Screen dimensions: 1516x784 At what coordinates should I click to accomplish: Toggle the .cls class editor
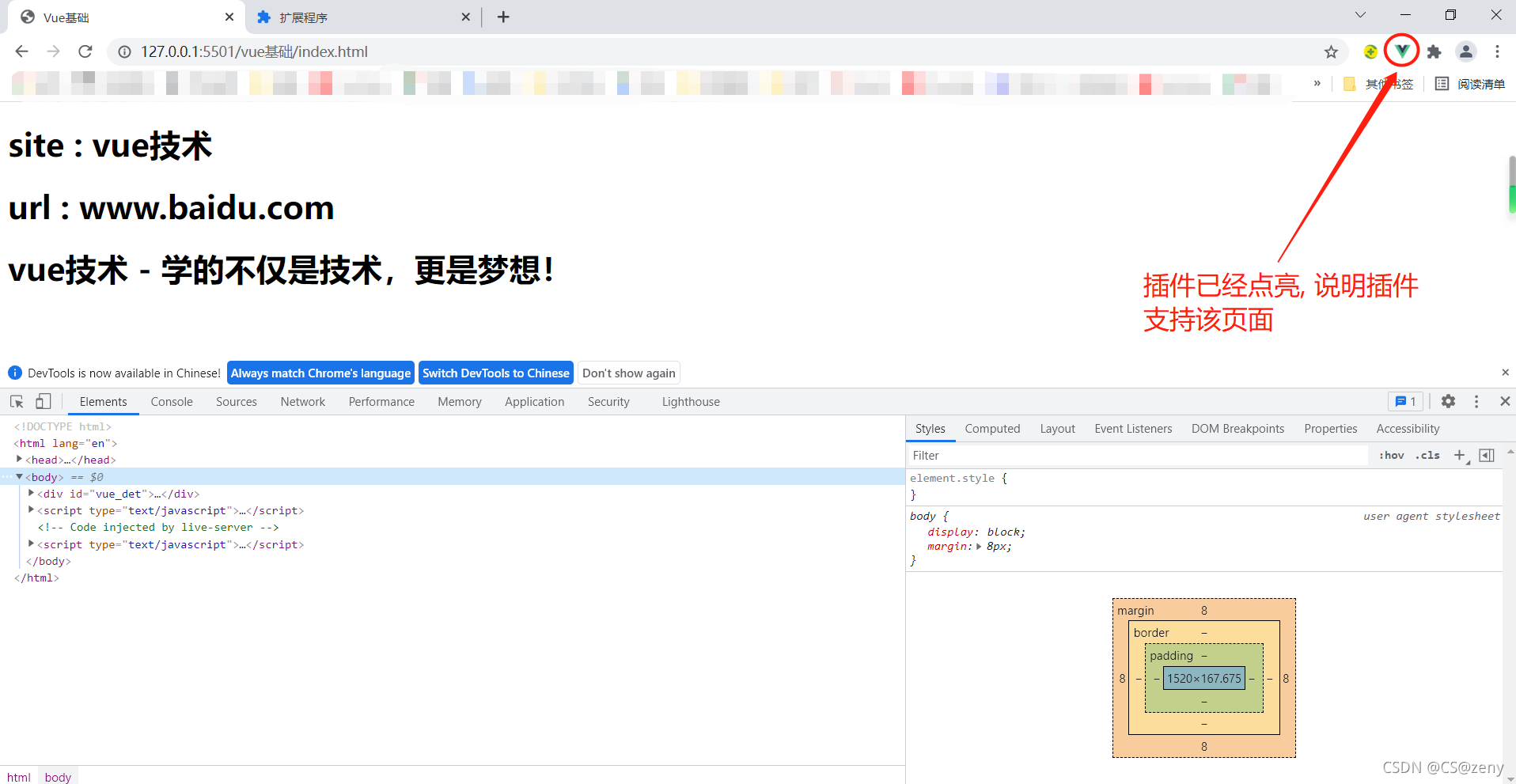point(1427,455)
